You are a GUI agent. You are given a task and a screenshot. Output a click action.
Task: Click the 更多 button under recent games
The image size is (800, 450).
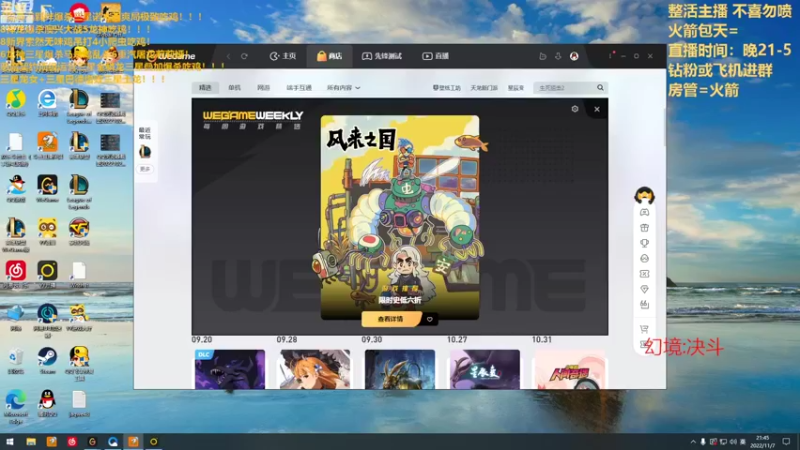tap(145, 169)
